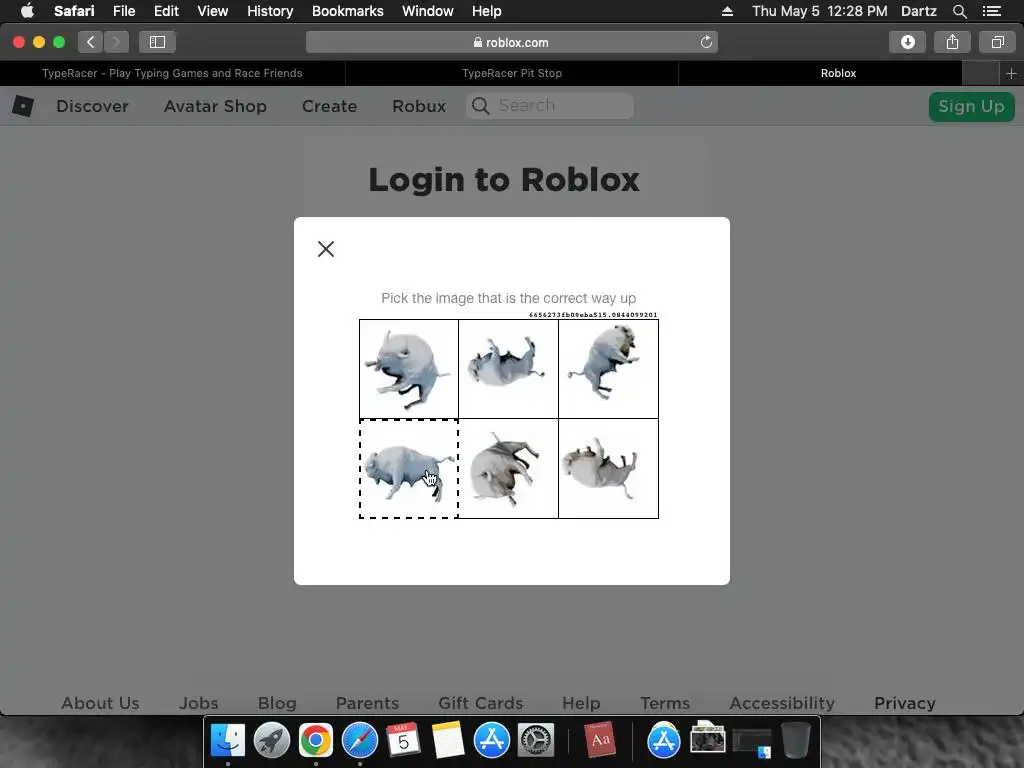Open the Bookmarks menu
Screen dimensions: 1024x768
[x=347, y=11]
